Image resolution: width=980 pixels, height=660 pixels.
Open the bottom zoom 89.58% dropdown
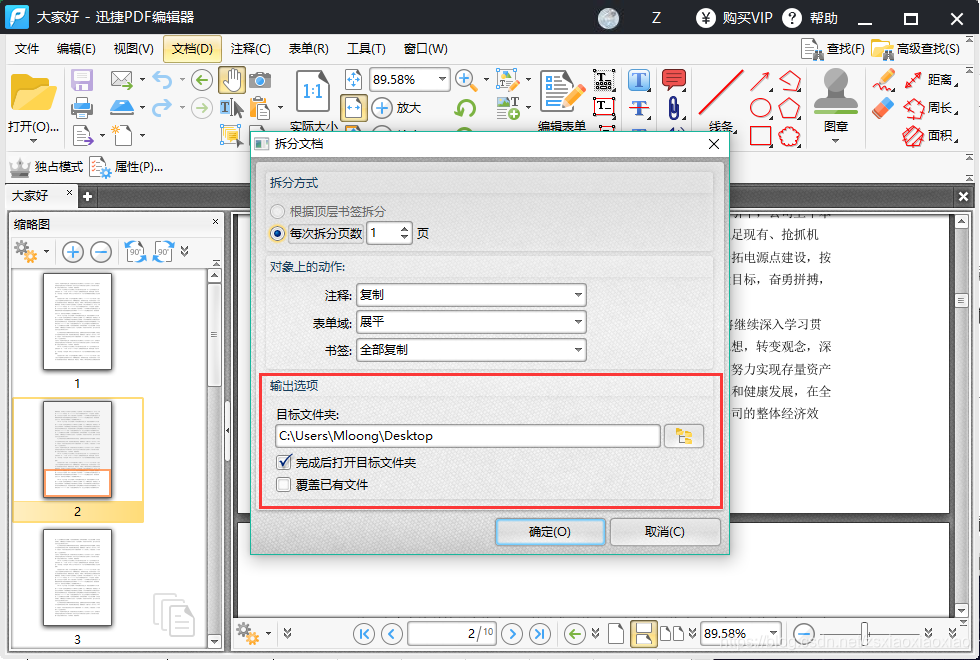pyautogui.click(x=773, y=634)
